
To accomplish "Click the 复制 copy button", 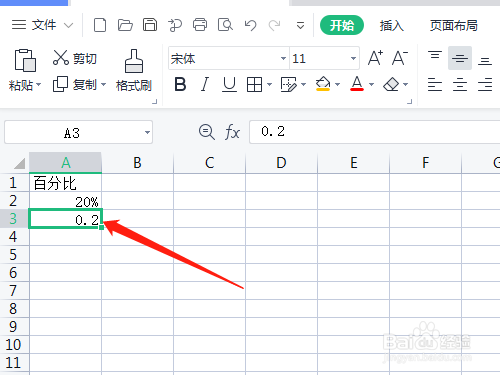I will [75, 85].
